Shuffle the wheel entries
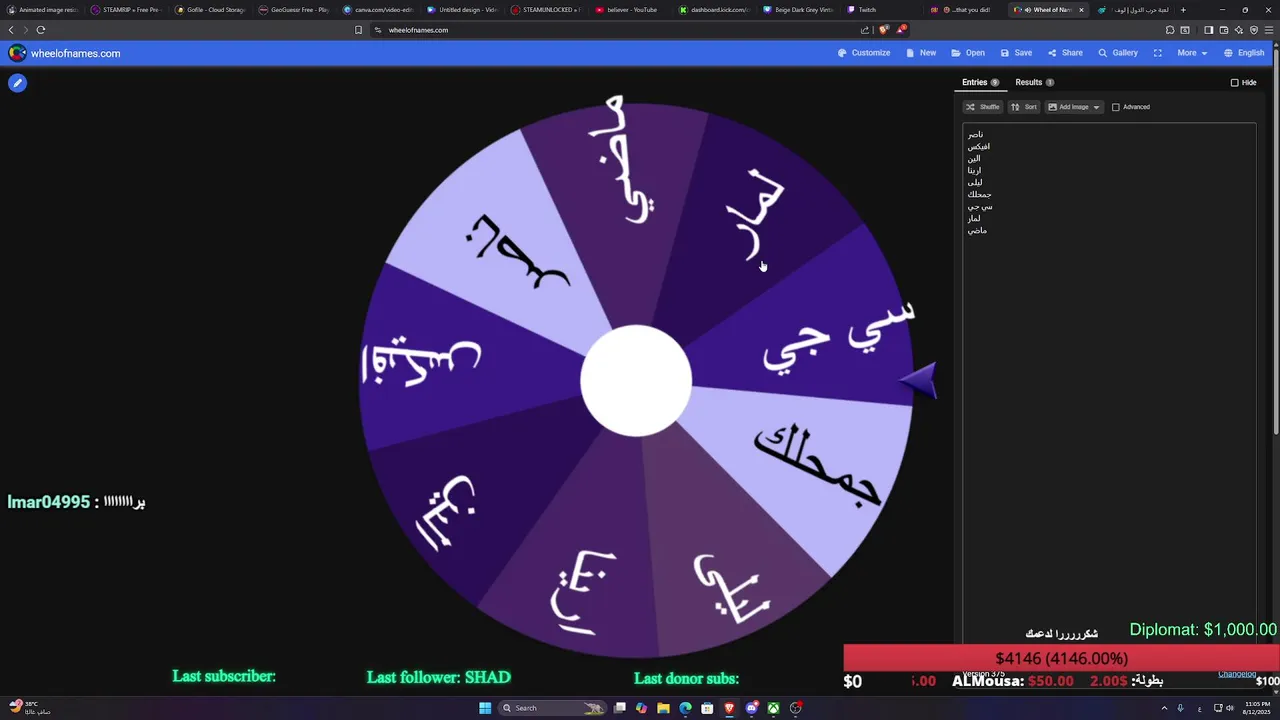This screenshot has height=720, width=1280. [982, 107]
